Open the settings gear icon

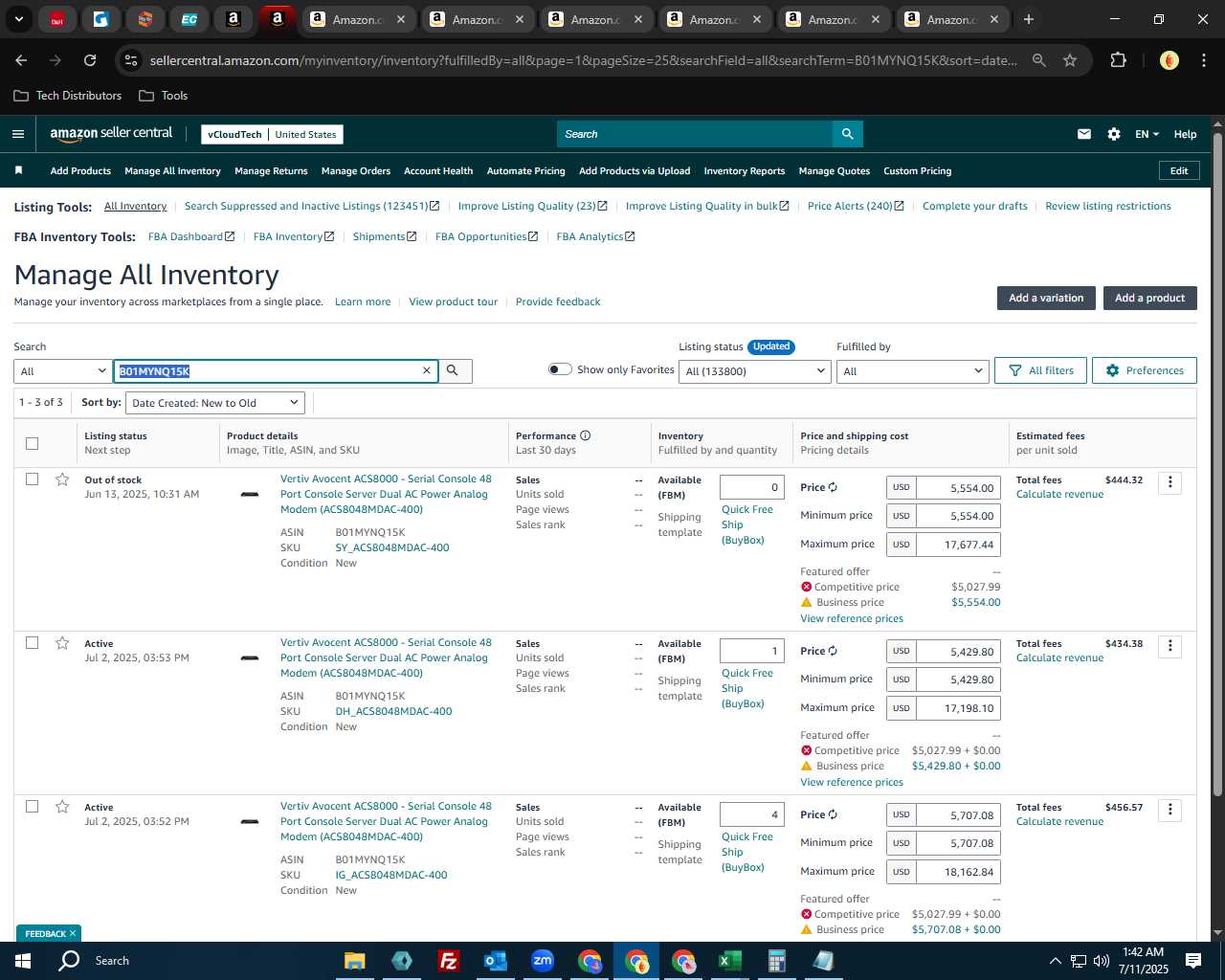1114,134
